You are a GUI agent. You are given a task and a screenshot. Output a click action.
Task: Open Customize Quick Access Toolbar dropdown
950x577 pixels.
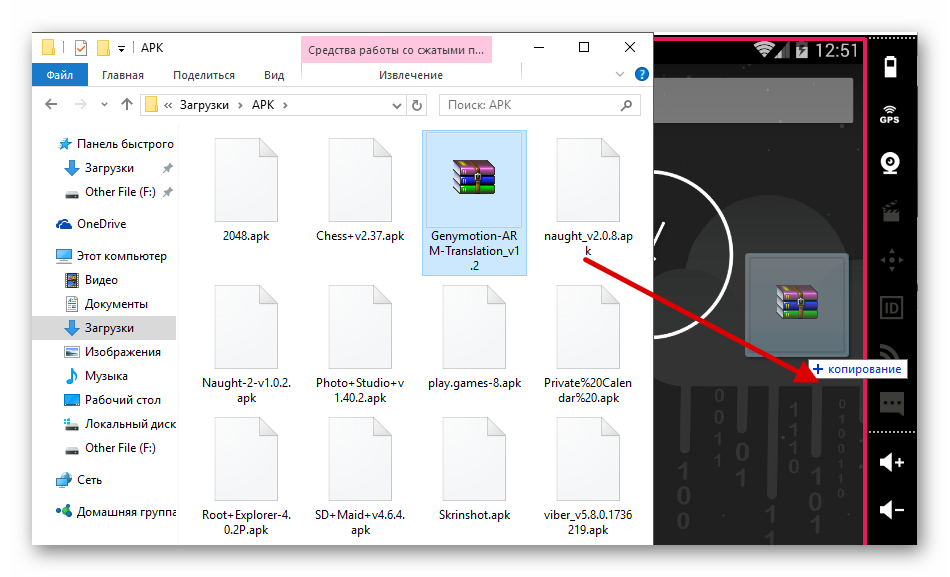coord(121,48)
